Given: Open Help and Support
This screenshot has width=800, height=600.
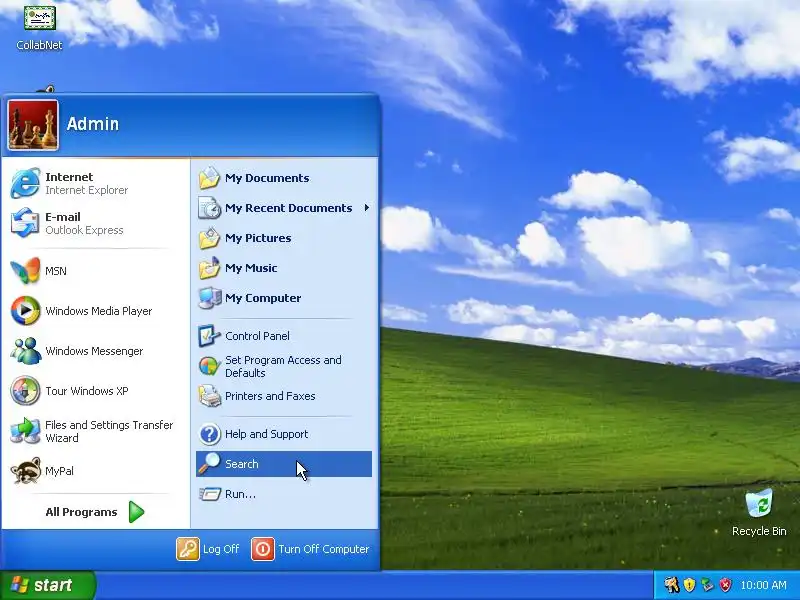Looking at the screenshot, I should pos(284,434).
